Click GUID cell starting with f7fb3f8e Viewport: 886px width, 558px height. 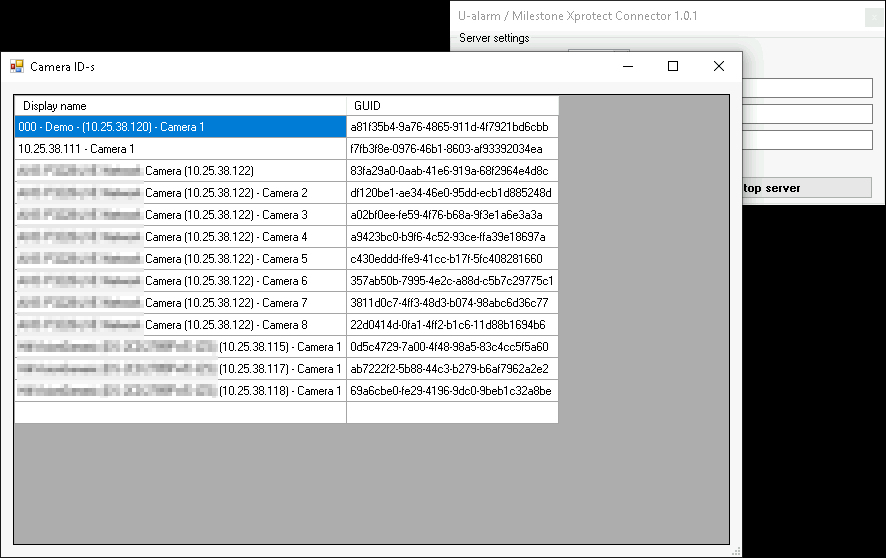point(451,149)
